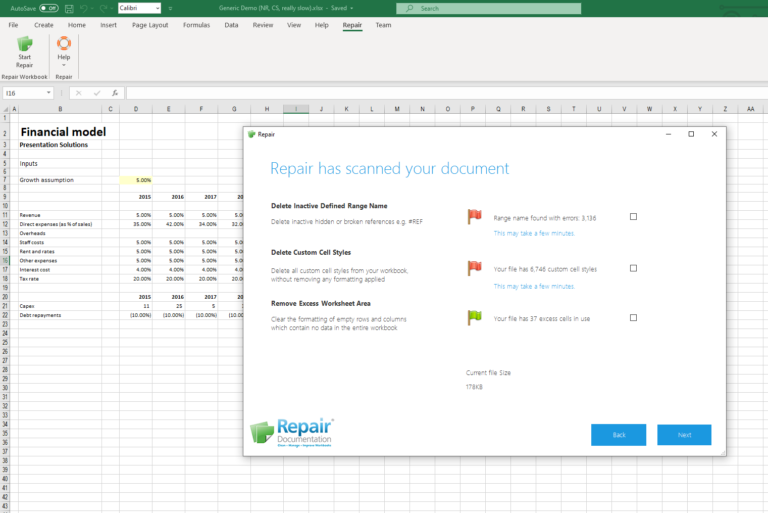Click the Repair Documentation logo

tap(292, 432)
